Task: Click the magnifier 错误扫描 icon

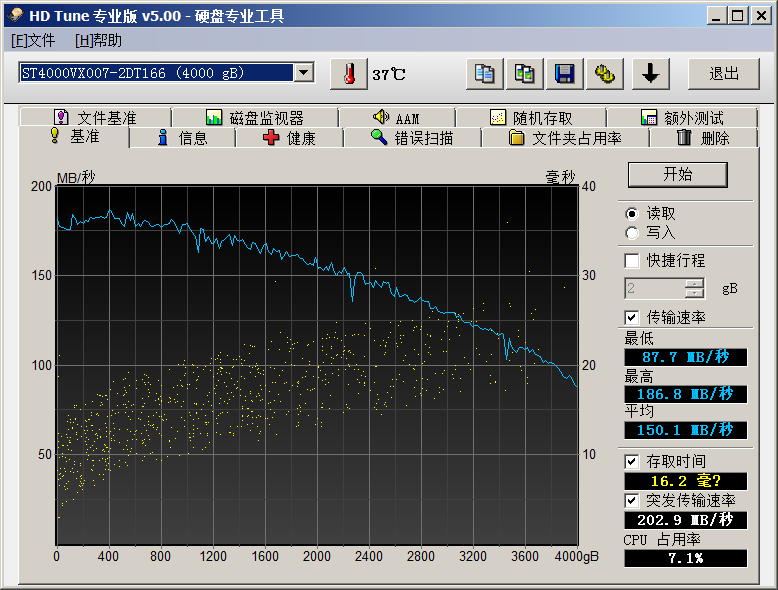Action: pos(379,137)
